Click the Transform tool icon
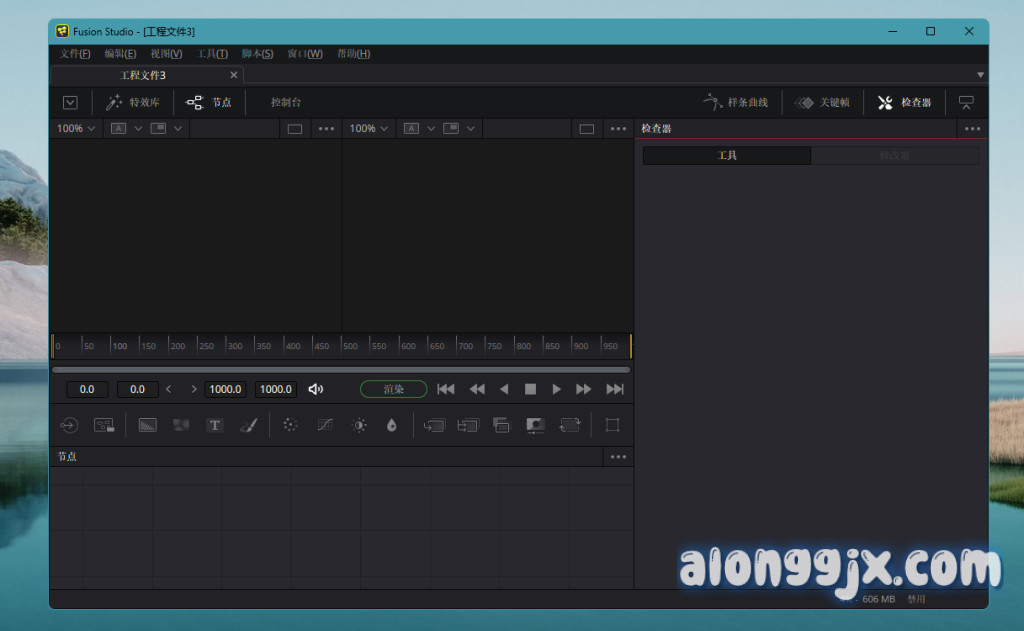Screen dimensions: 1024x631 click(570, 425)
